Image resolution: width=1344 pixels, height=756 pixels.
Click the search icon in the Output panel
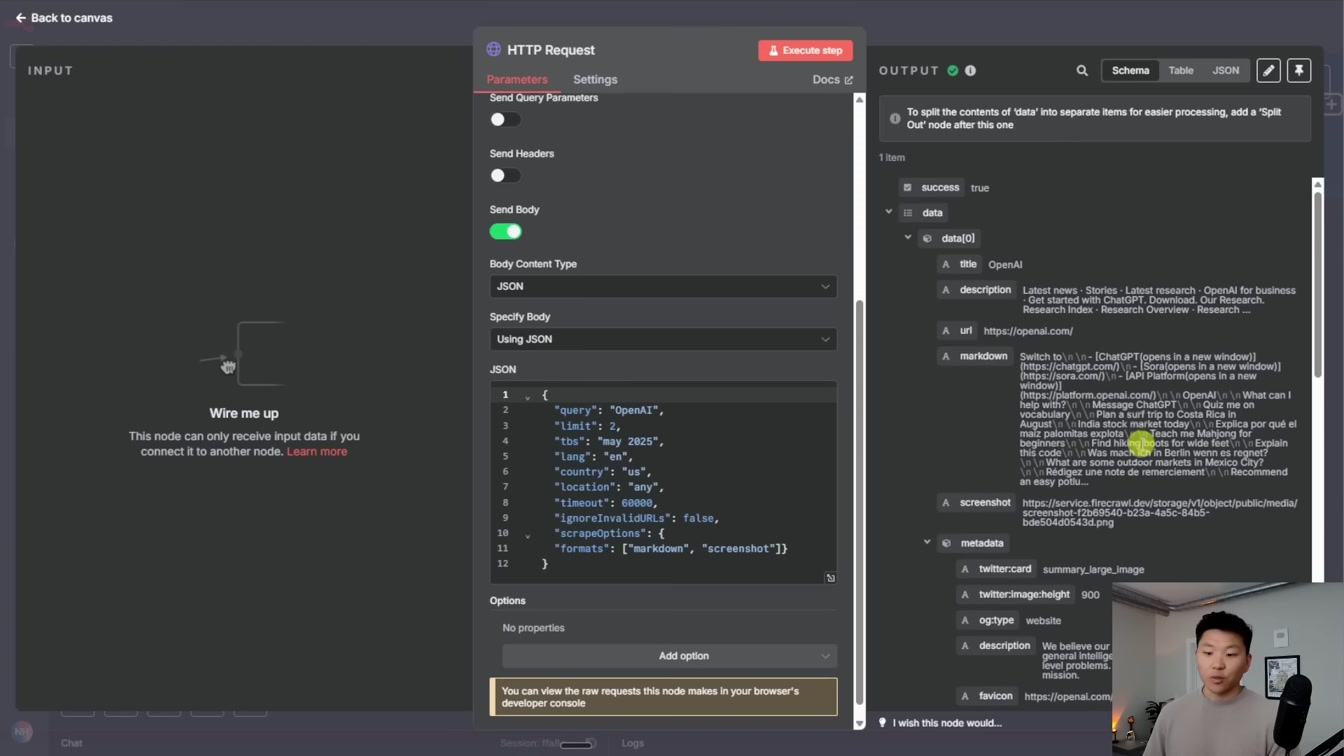1082,71
